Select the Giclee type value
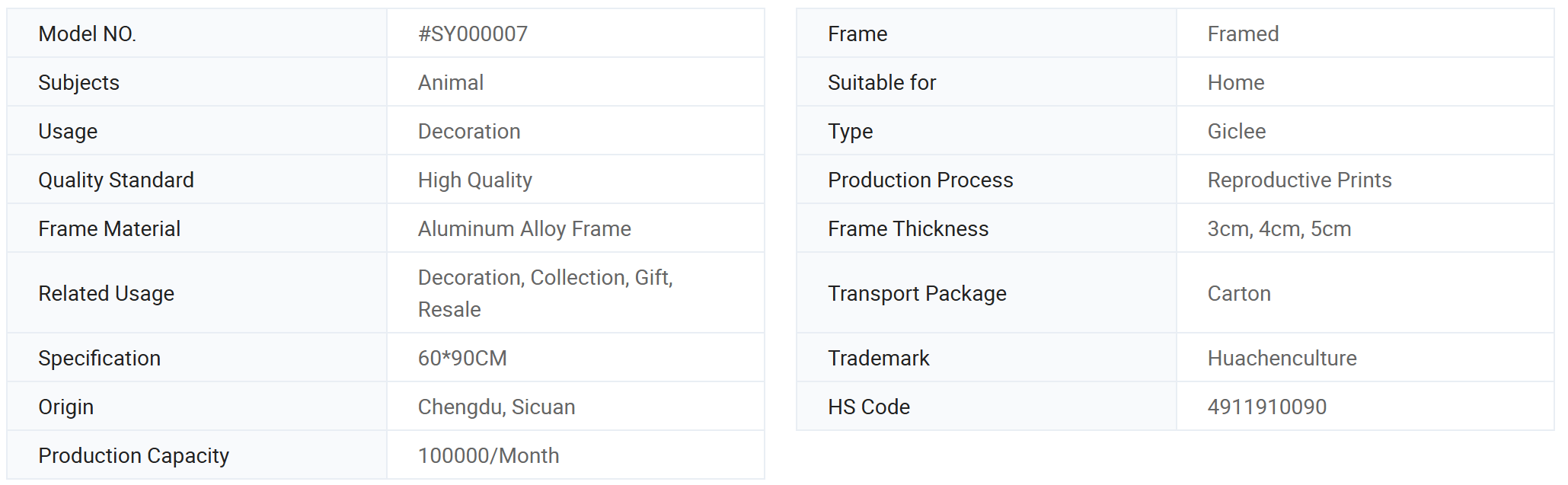 pos(1237,131)
